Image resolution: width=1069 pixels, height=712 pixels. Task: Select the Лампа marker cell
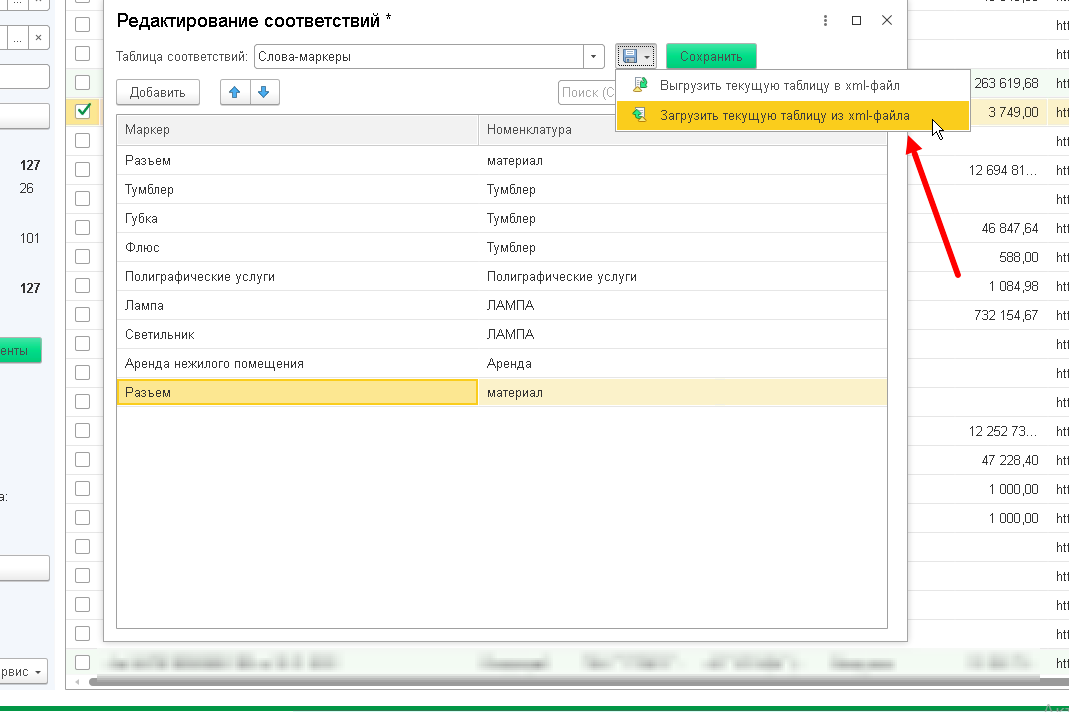click(x=297, y=306)
